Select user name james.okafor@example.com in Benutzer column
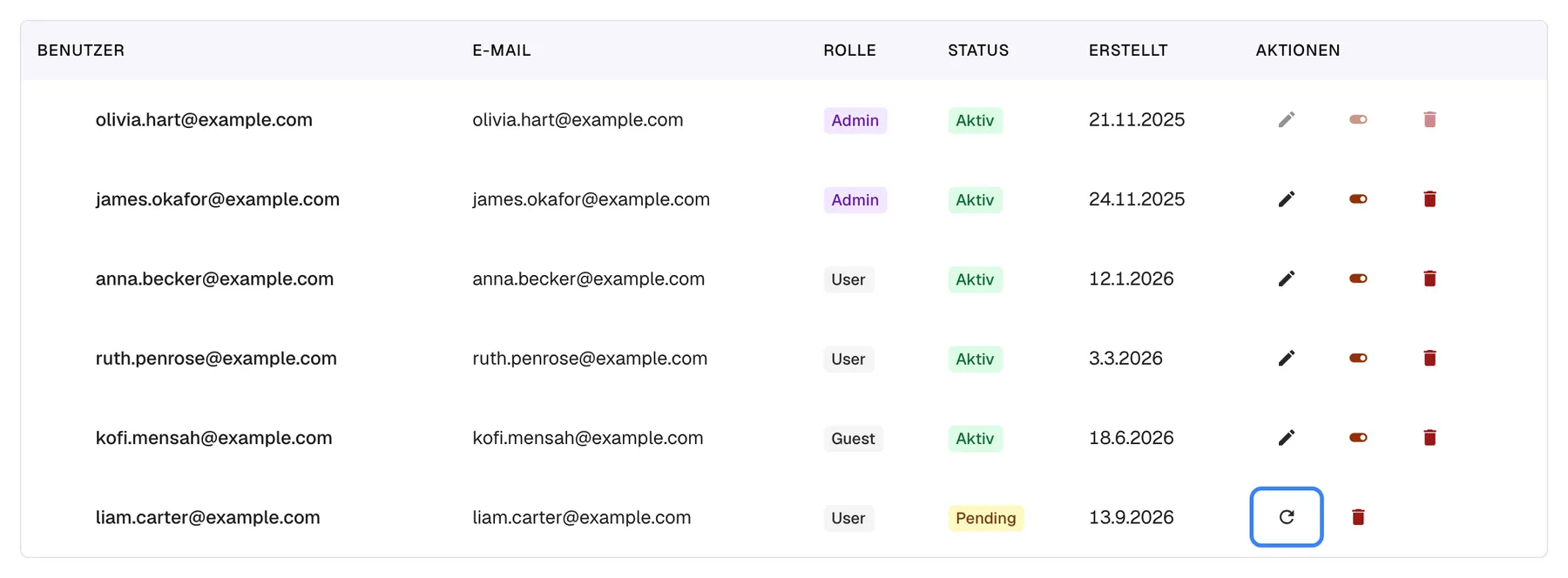The image size is (1568, 578). (x=218, y=199)
